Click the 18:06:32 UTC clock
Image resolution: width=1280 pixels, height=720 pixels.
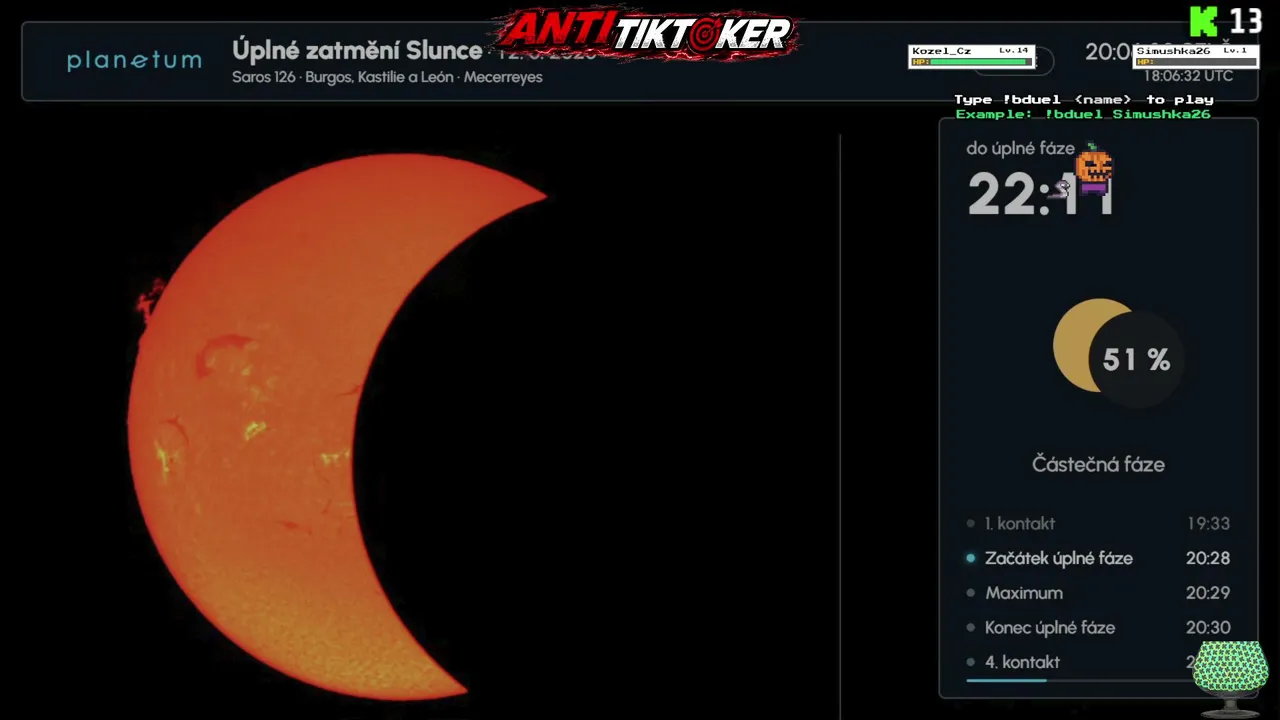(1188, 76)
